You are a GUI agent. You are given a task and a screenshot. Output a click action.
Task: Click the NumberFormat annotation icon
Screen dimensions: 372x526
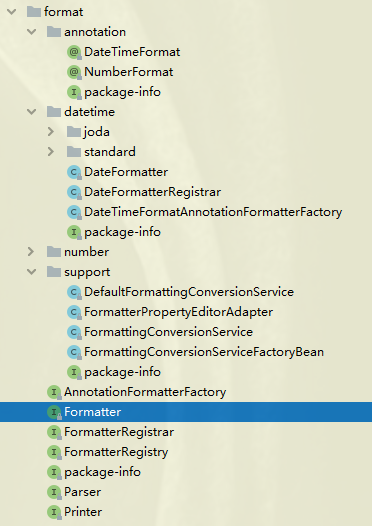pos(74,72)
